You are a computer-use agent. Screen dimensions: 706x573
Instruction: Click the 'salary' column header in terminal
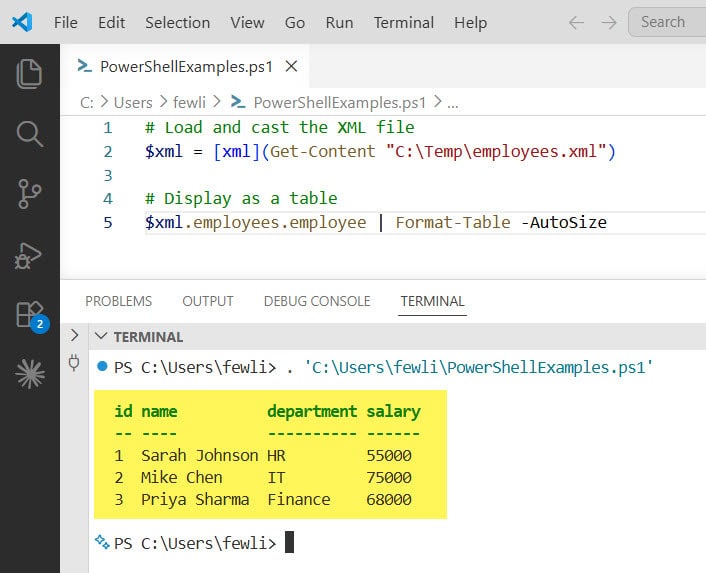[394, 411]
